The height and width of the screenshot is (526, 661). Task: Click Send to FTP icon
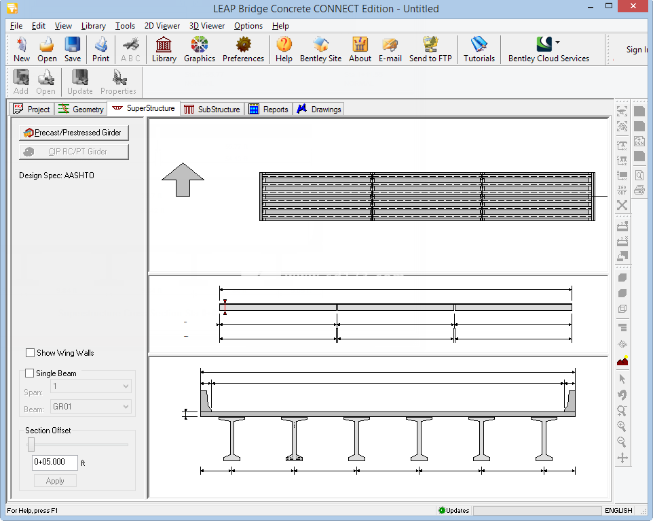(x=430, y=49)
